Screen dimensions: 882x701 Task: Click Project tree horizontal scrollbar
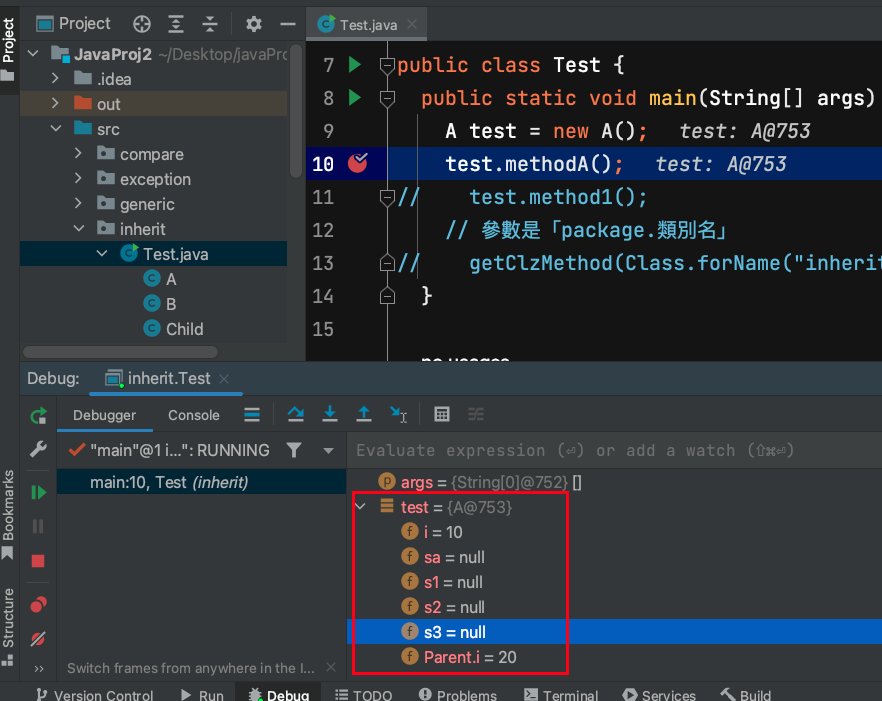(120, 352)
